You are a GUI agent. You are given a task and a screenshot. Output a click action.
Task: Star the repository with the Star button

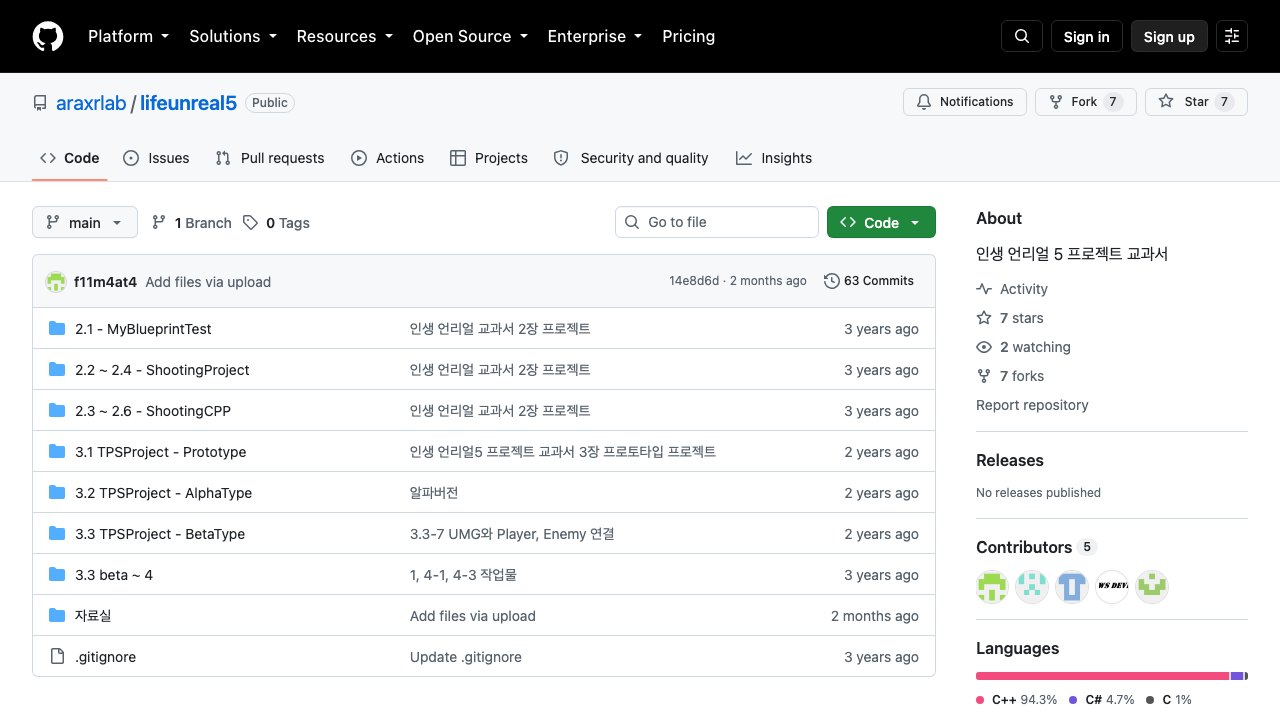point(1196,102)
